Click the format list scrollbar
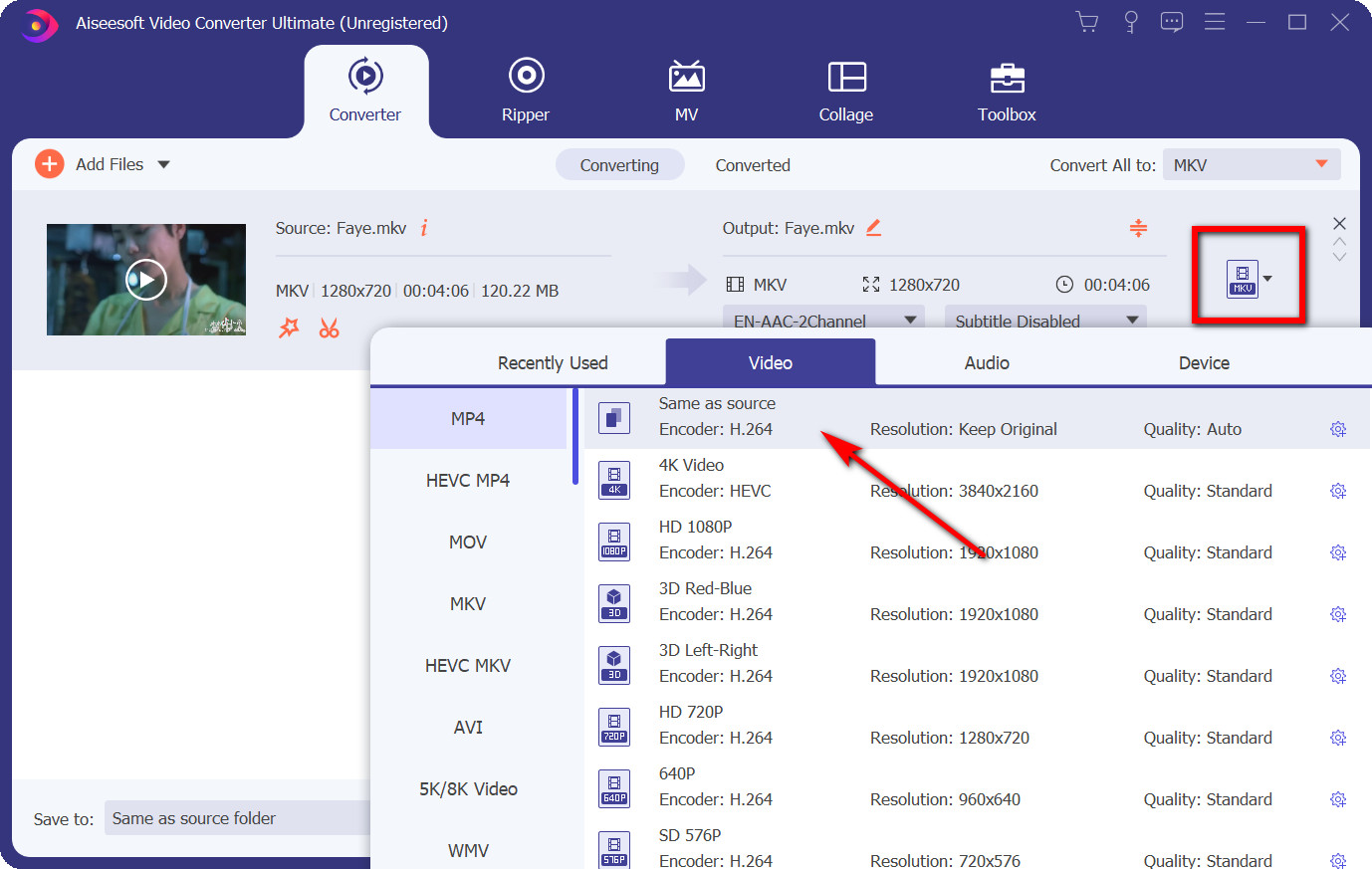 [x=574, y=436]
